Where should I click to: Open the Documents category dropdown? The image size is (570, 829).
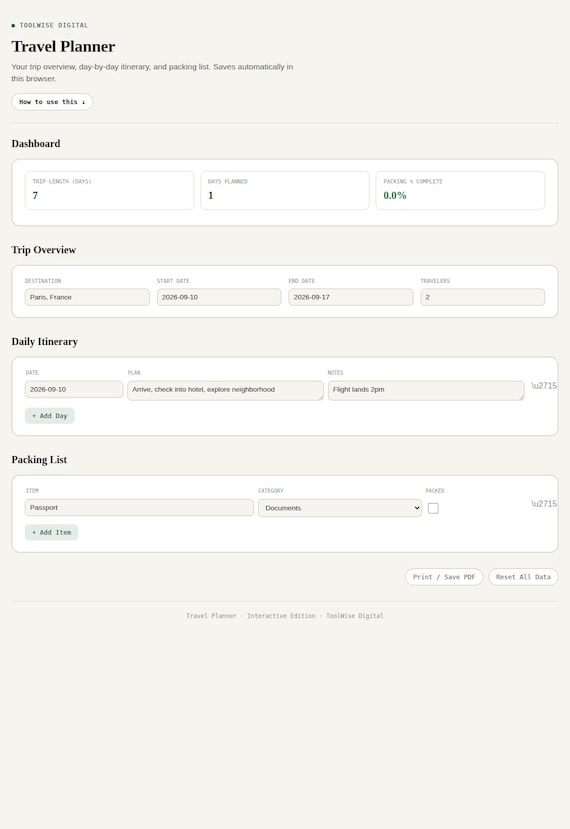(339, 508)
